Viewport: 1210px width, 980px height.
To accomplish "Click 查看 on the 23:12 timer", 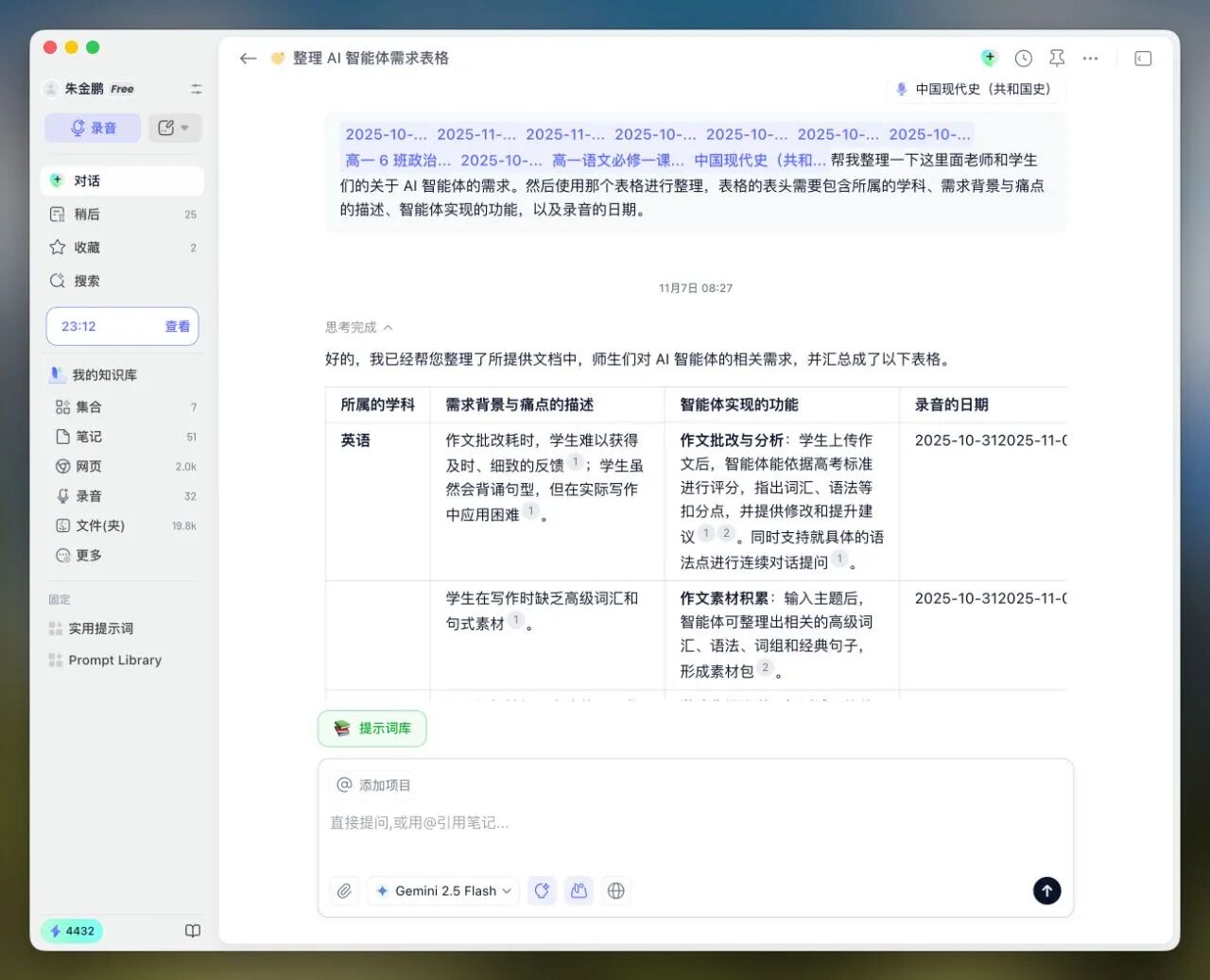I will point(177,326).
